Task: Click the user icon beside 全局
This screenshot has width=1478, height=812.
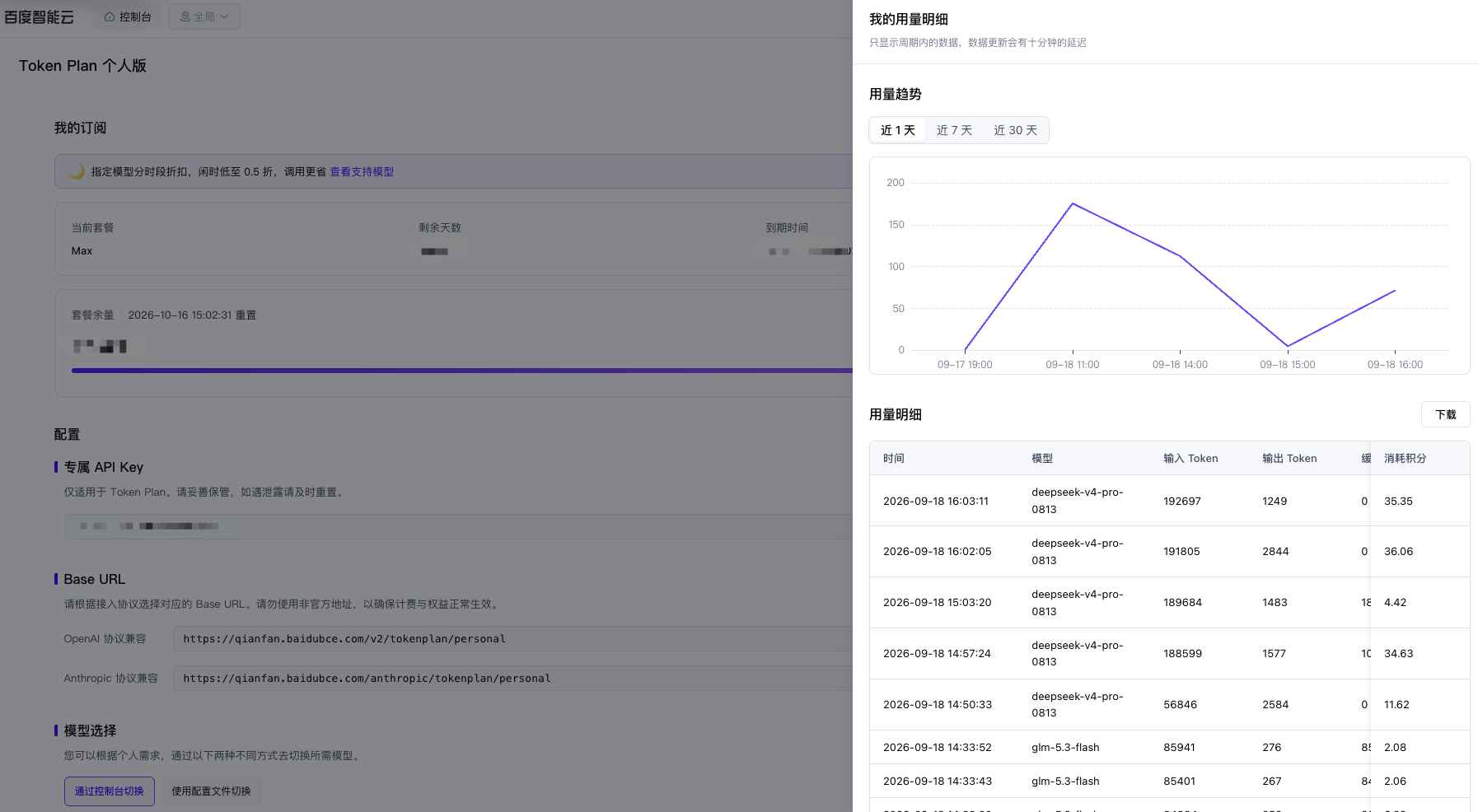Action: pyautogui.click(x=185, y=16)
